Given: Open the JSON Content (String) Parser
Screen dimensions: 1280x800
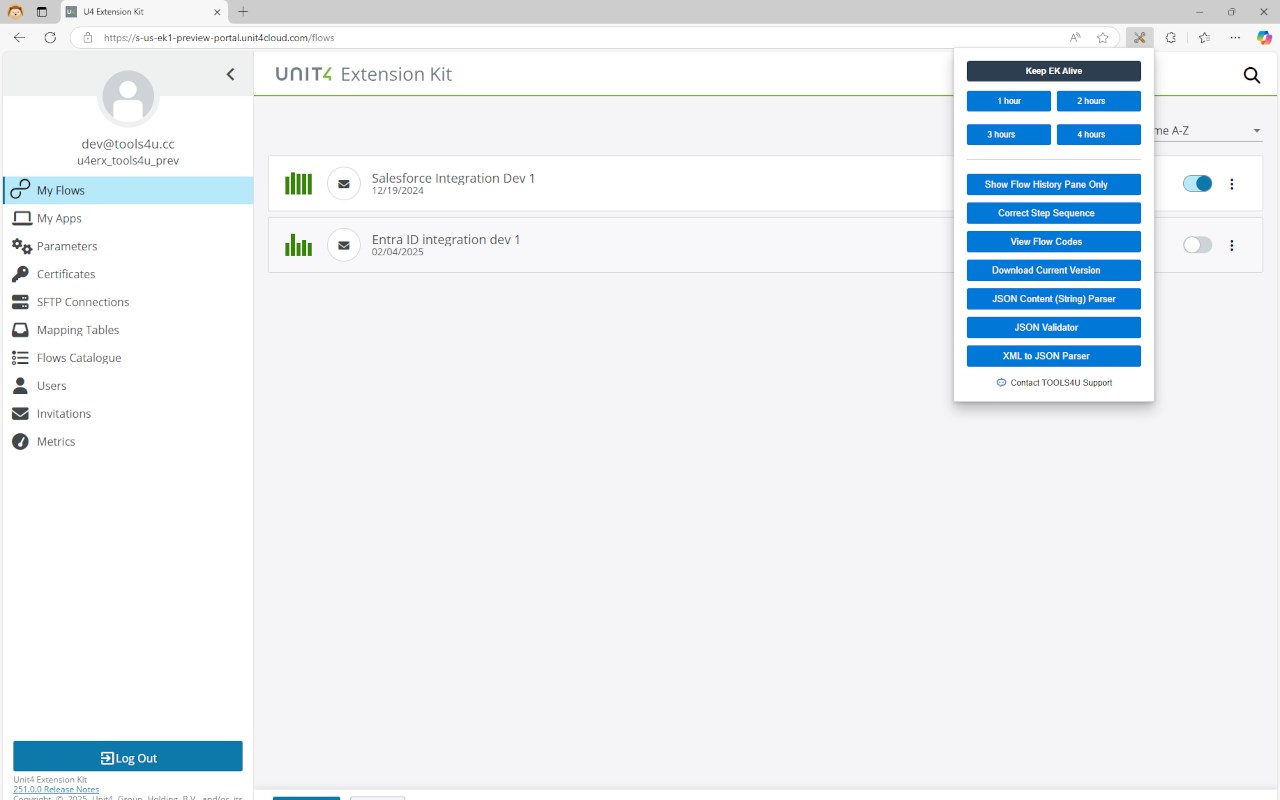Looking at the screenshot, I should coord(1054,298).
